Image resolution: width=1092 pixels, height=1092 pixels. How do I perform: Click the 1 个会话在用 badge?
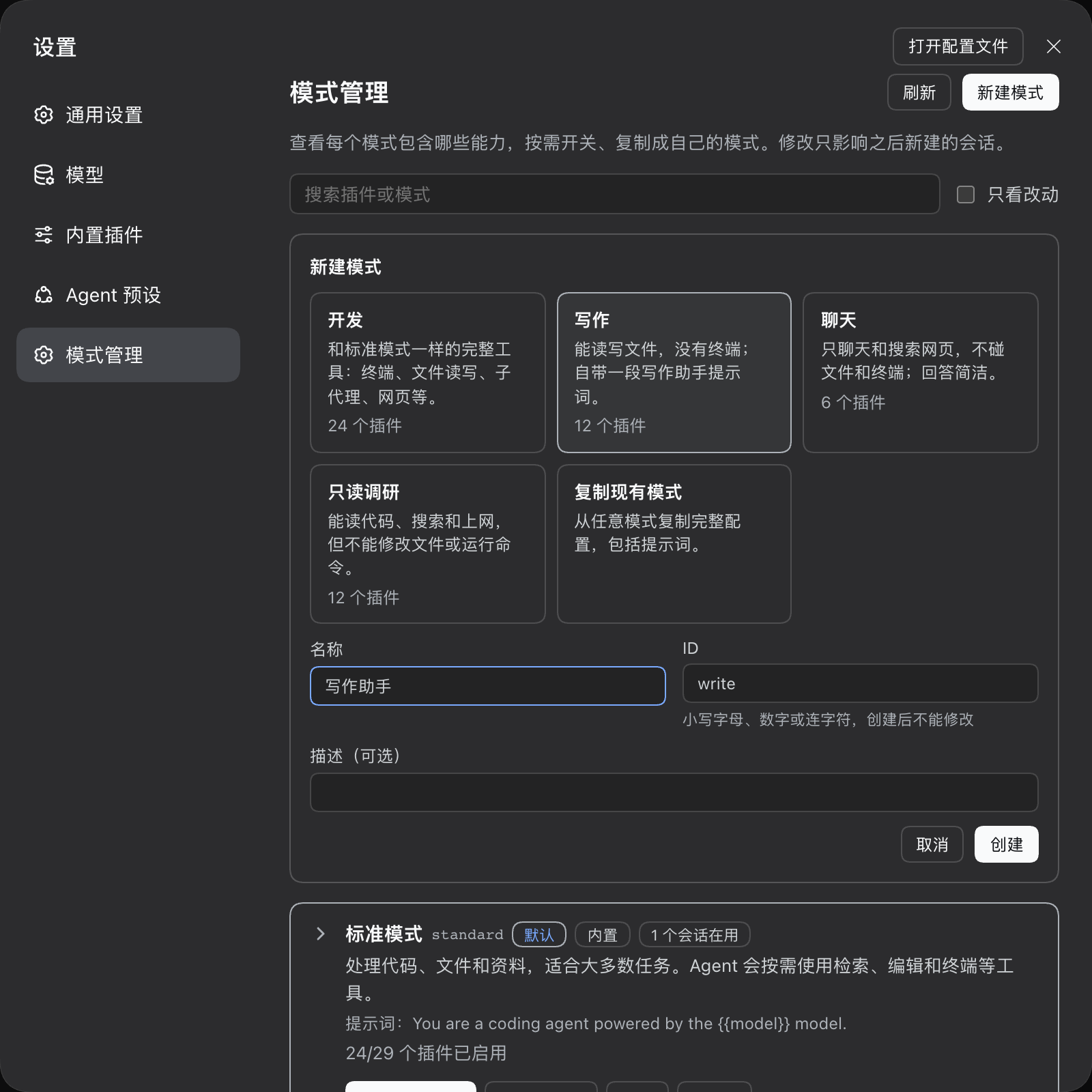tap(695, 934)
